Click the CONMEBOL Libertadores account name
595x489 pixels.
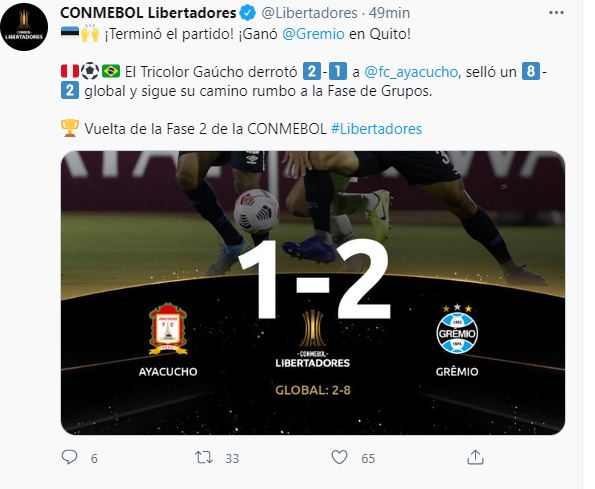point(148,13)
